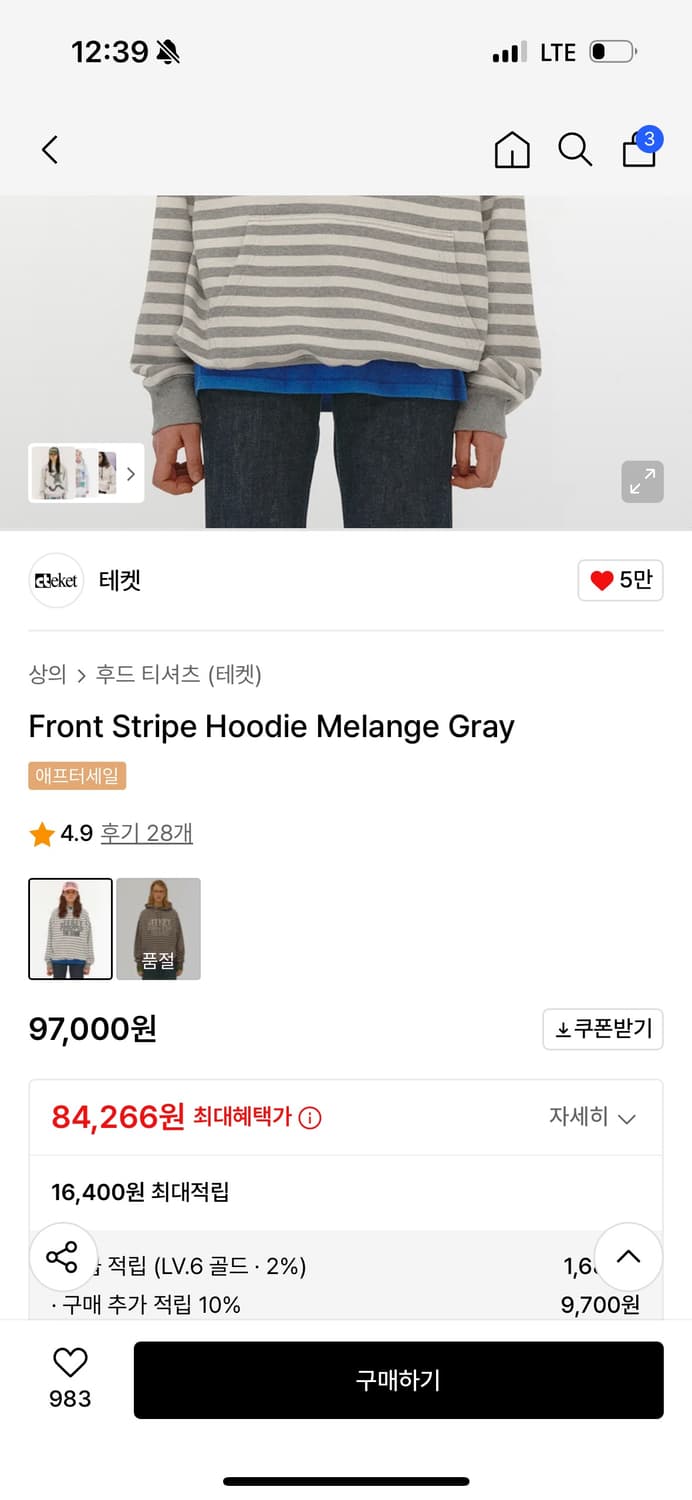The width and height of the screenshot is (692, 1500).
Task: Open the 상의 category breadcrumb
Action: click(47, 675)
